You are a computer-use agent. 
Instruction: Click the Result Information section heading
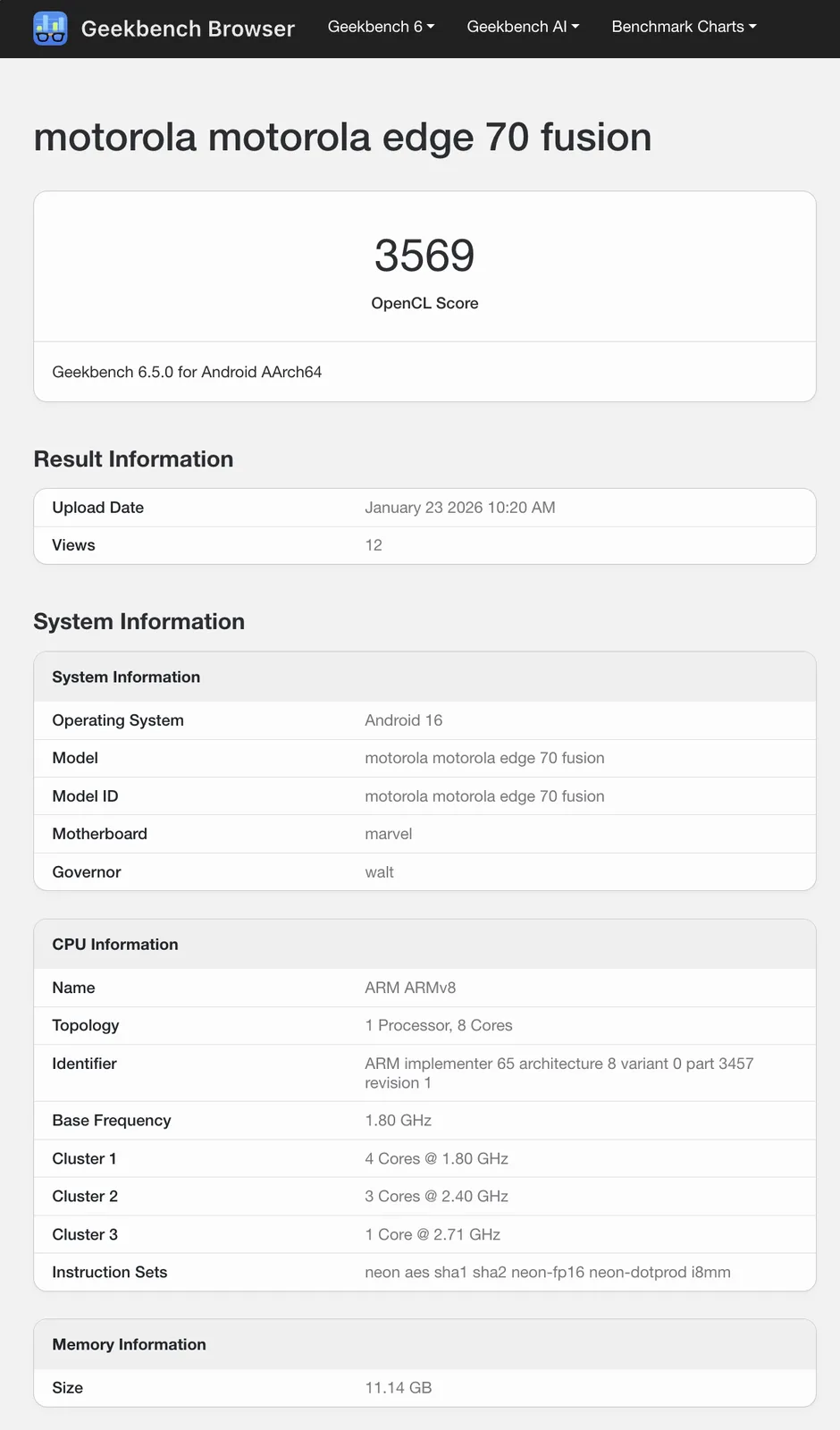(133, 458)
